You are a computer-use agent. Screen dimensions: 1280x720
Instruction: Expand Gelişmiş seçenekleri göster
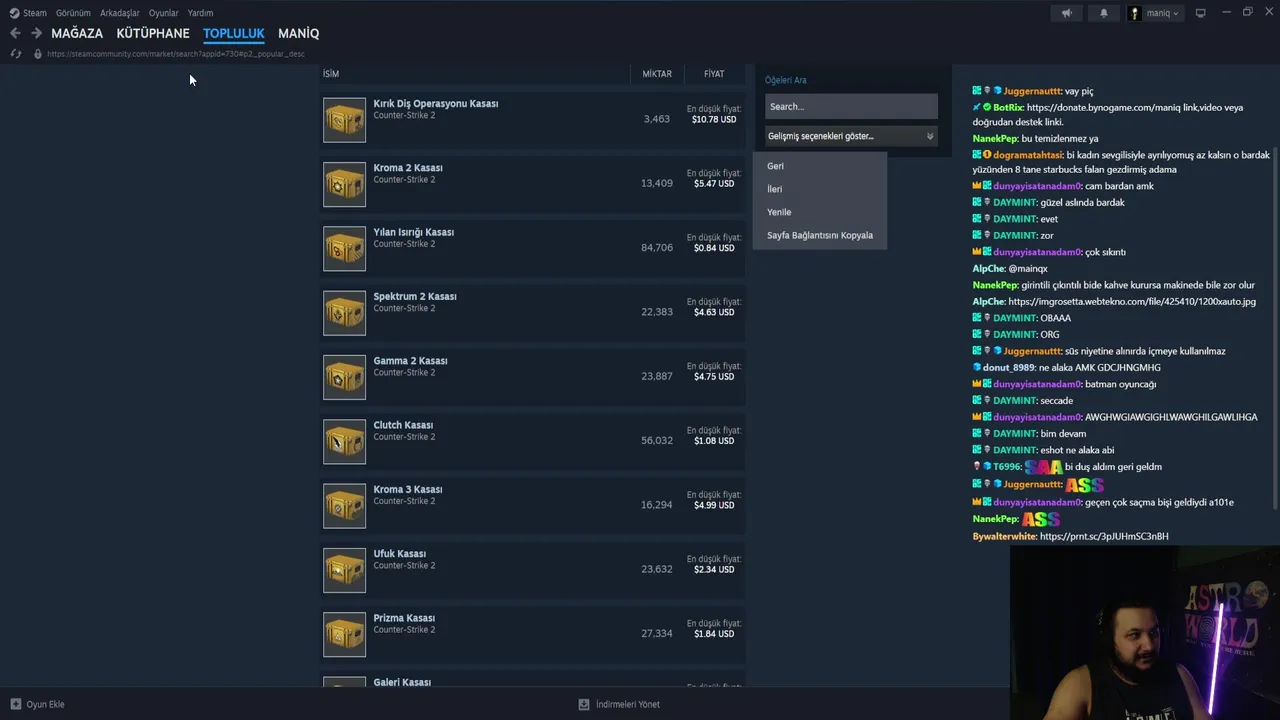pyautogui.click(x=851, y=136)
